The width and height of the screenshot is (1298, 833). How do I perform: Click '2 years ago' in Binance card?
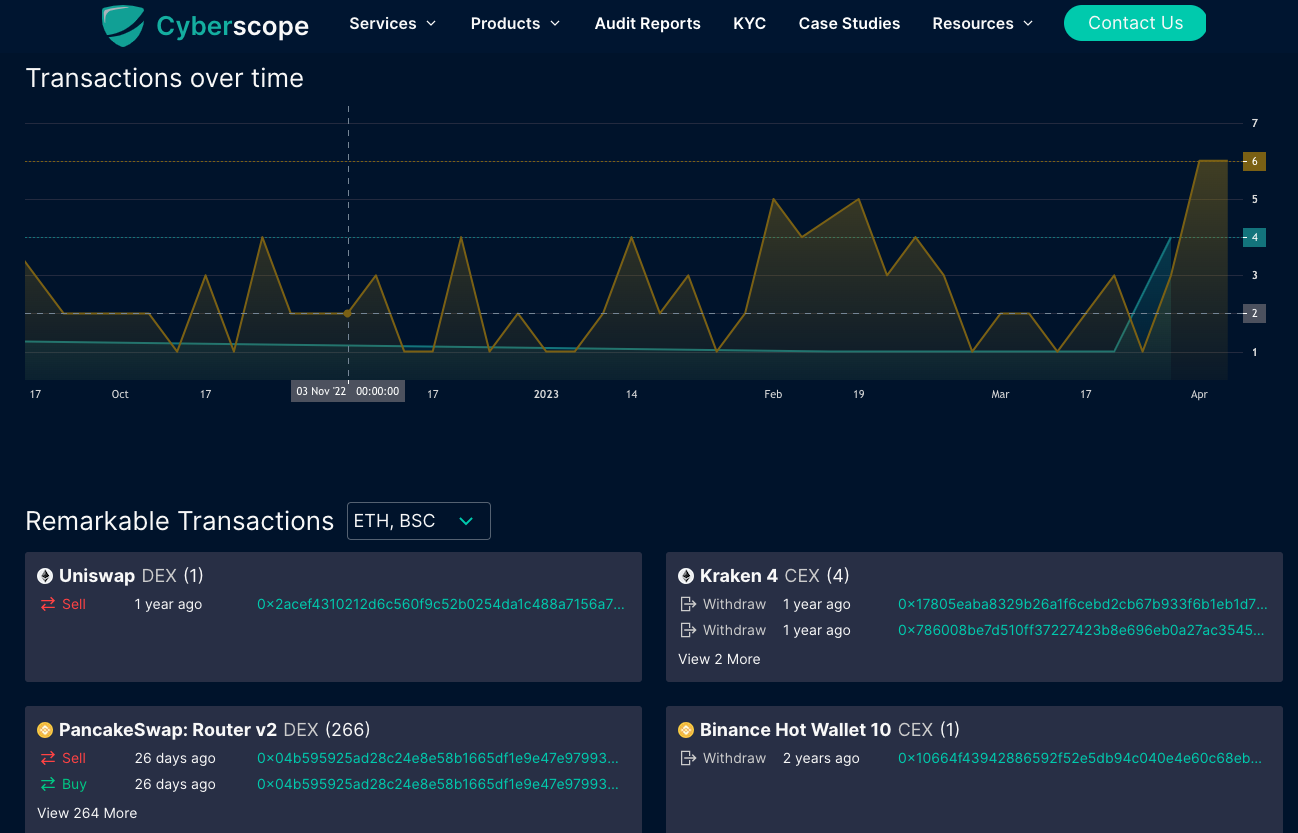[x=821, y=758]
